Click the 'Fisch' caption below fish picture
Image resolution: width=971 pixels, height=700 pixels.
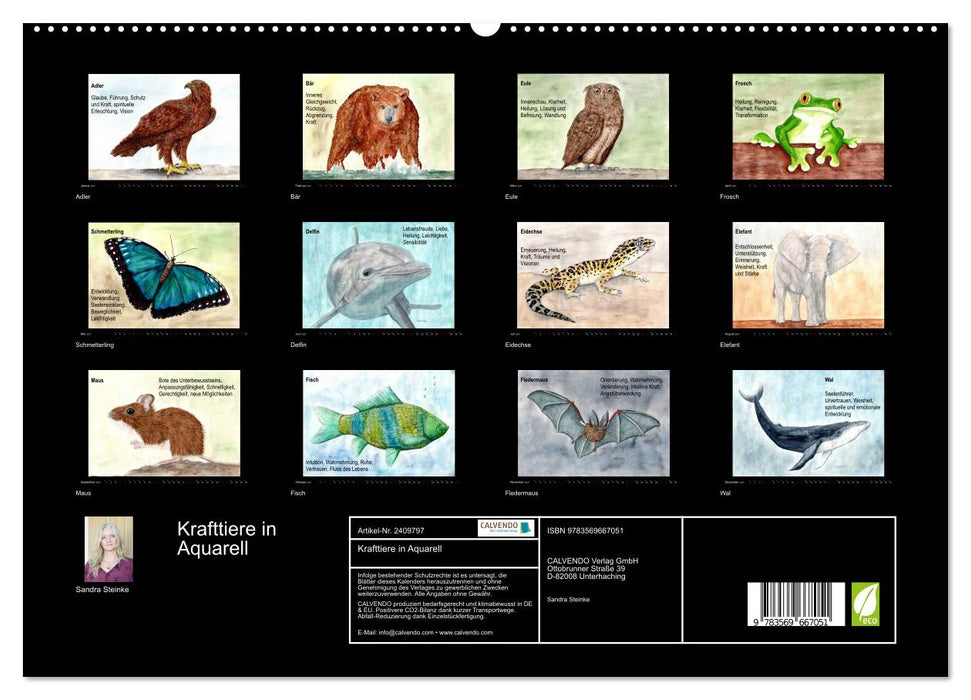coord(298,493)
